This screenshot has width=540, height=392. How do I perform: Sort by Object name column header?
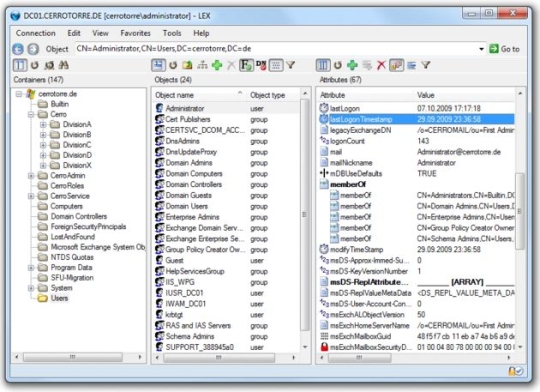[199, 95]
